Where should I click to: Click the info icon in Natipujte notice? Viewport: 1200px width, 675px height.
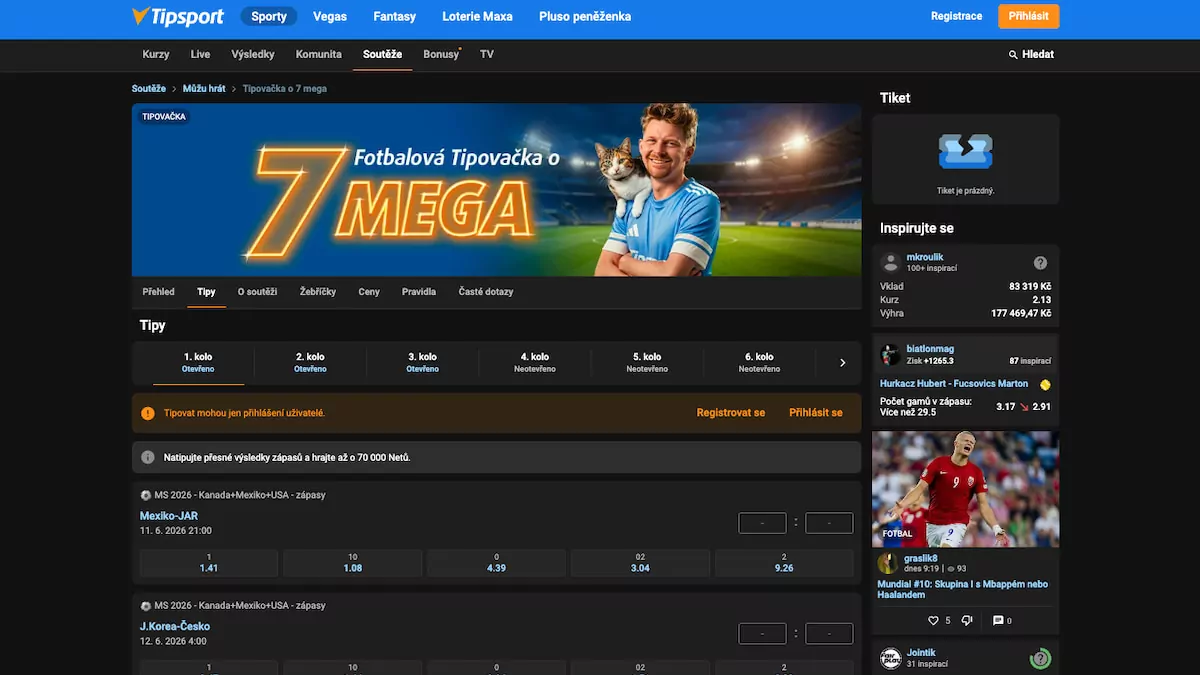coord(148,457)
